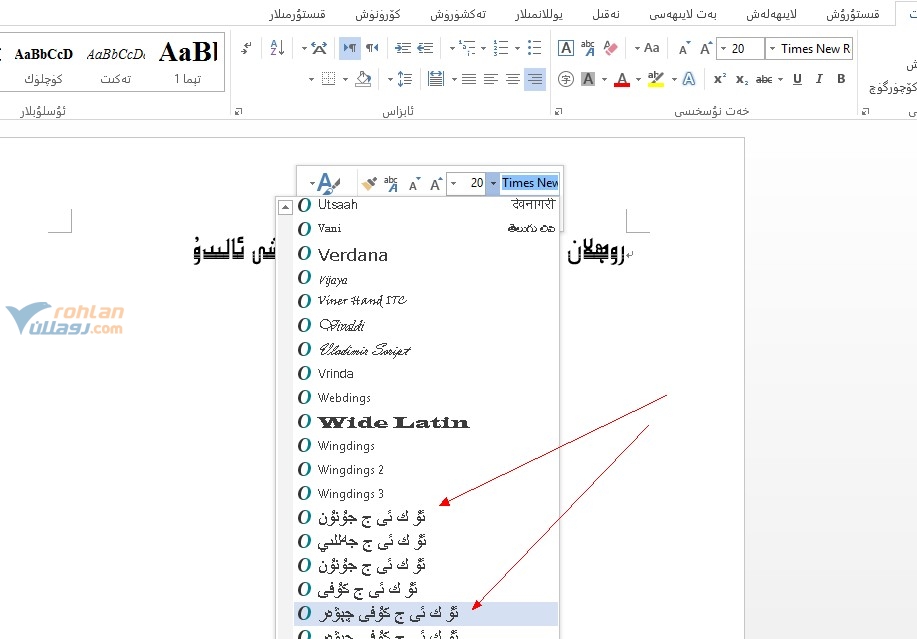Switch to قىستۇرۇش ribbon tab
This screenshot has width=917, height=639.
pyautogui.click(x=852, y=15)
